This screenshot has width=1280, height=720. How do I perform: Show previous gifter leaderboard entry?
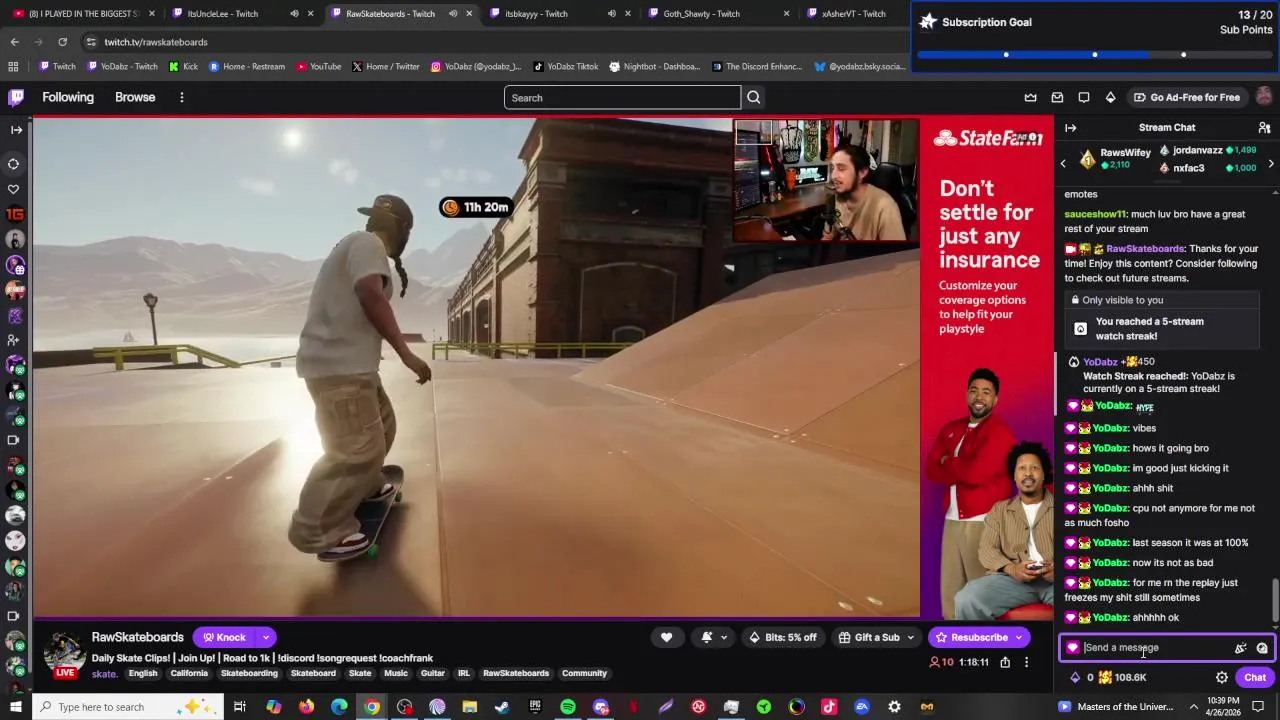point(1063,163)
